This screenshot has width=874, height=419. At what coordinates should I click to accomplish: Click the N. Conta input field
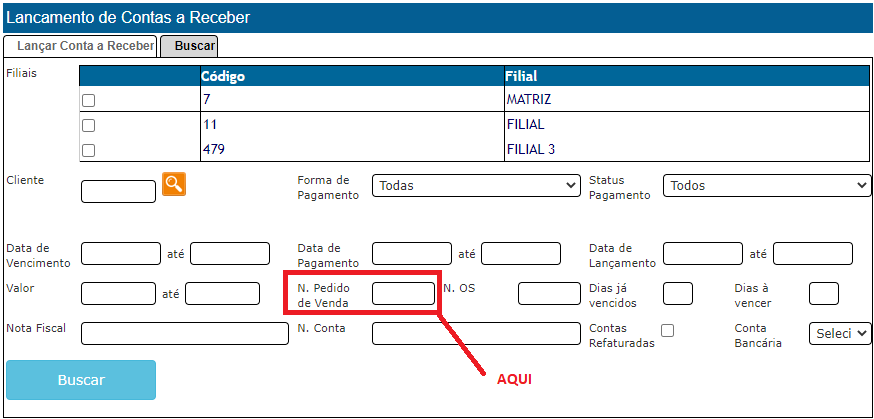point(476,334)
